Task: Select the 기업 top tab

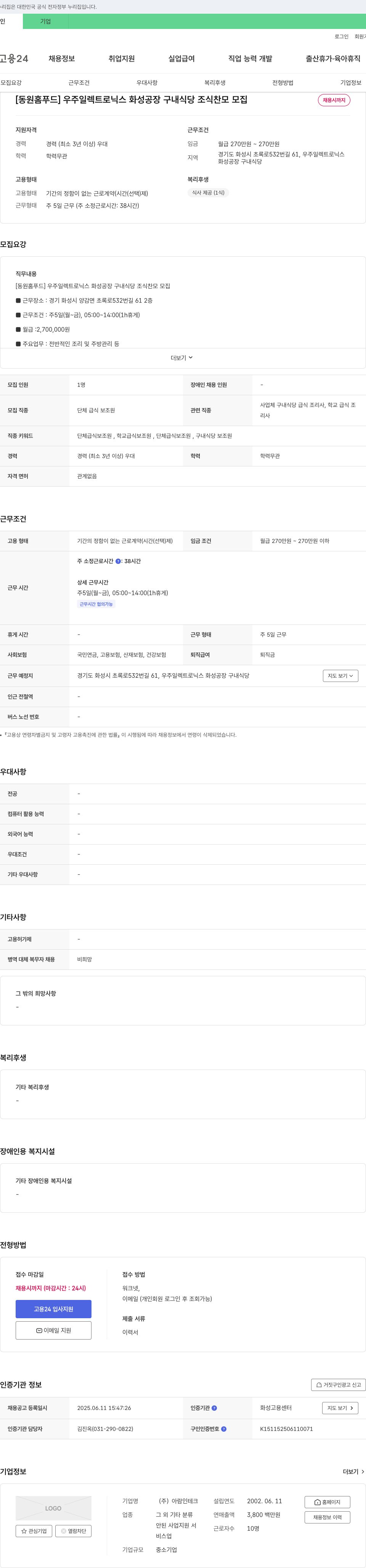Action: pyautogui.click(x=46, y=21)
